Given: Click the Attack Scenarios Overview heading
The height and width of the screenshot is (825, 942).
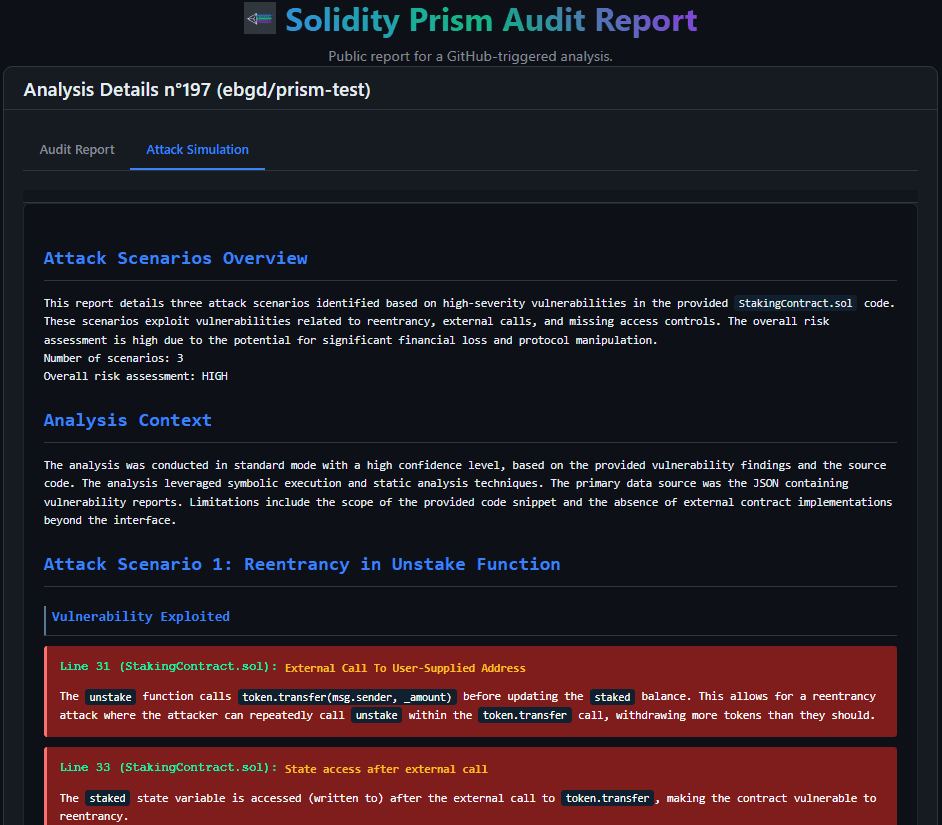Looking at the screenshot, I should click(x=175, y=258).
